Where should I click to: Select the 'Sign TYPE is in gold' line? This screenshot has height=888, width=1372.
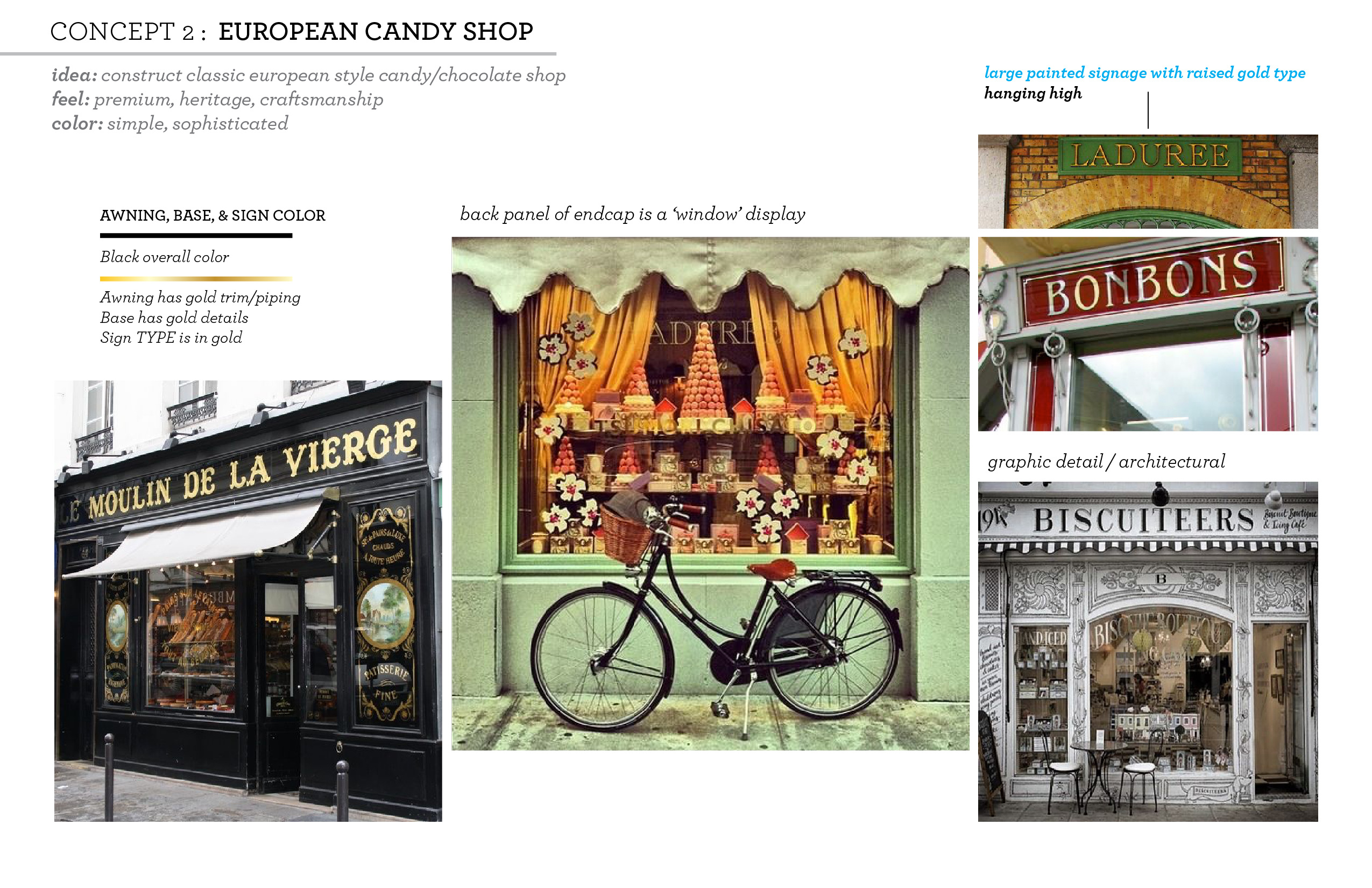tap(171, 338)
